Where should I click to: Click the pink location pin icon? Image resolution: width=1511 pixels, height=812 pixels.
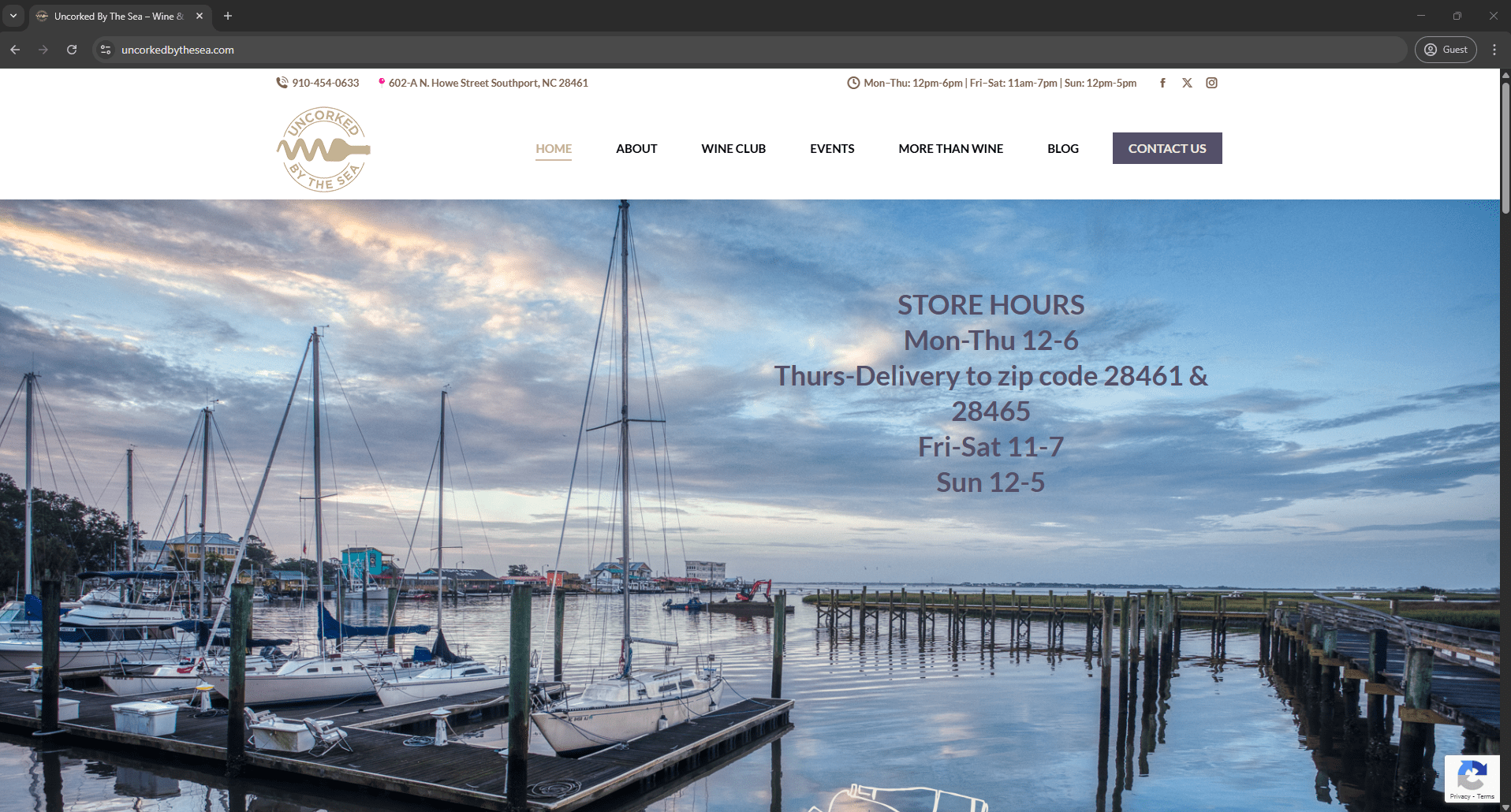point(382,82)
